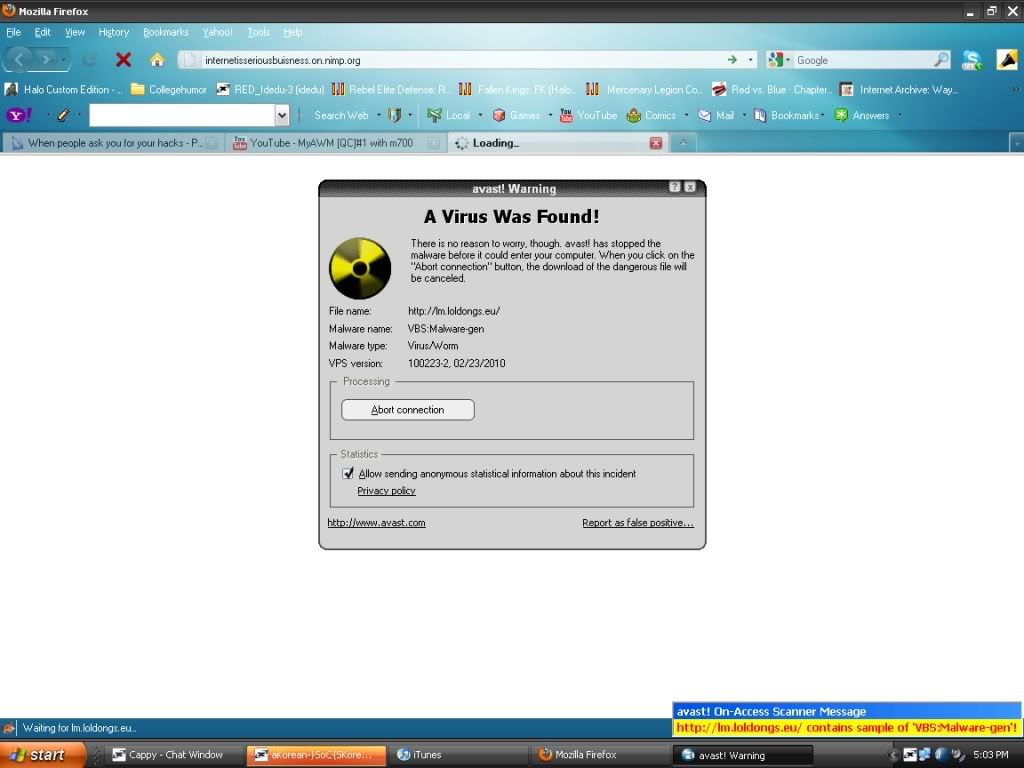The width and height of the screenshot is (1024, 768).
Task: Click the search magnifier in Google box
Action: 941,60
